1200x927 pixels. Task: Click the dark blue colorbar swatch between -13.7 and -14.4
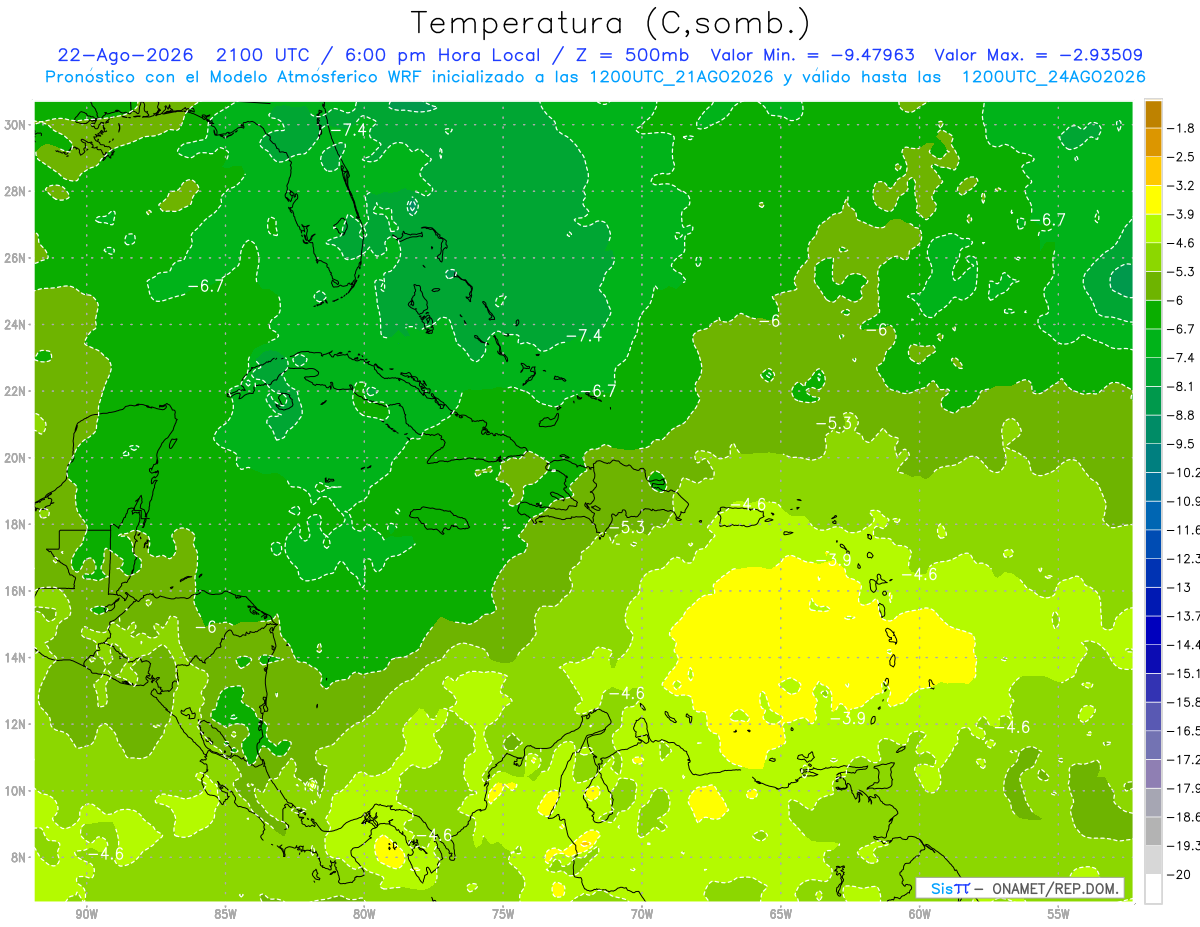point(1153,630)
